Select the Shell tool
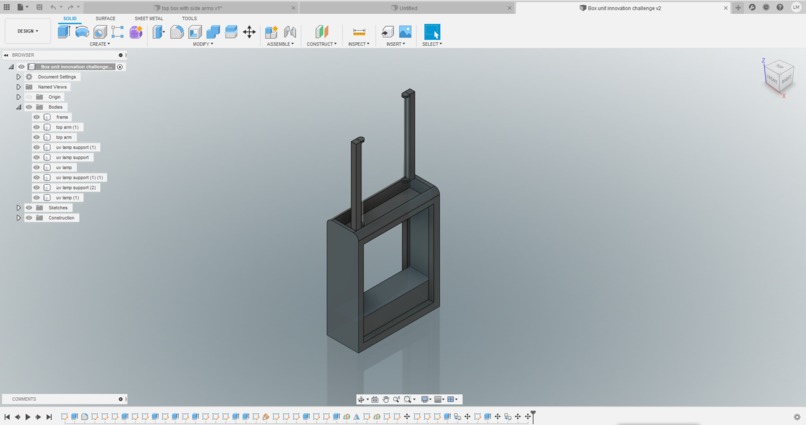806x425 pixels. click(195, 32)
